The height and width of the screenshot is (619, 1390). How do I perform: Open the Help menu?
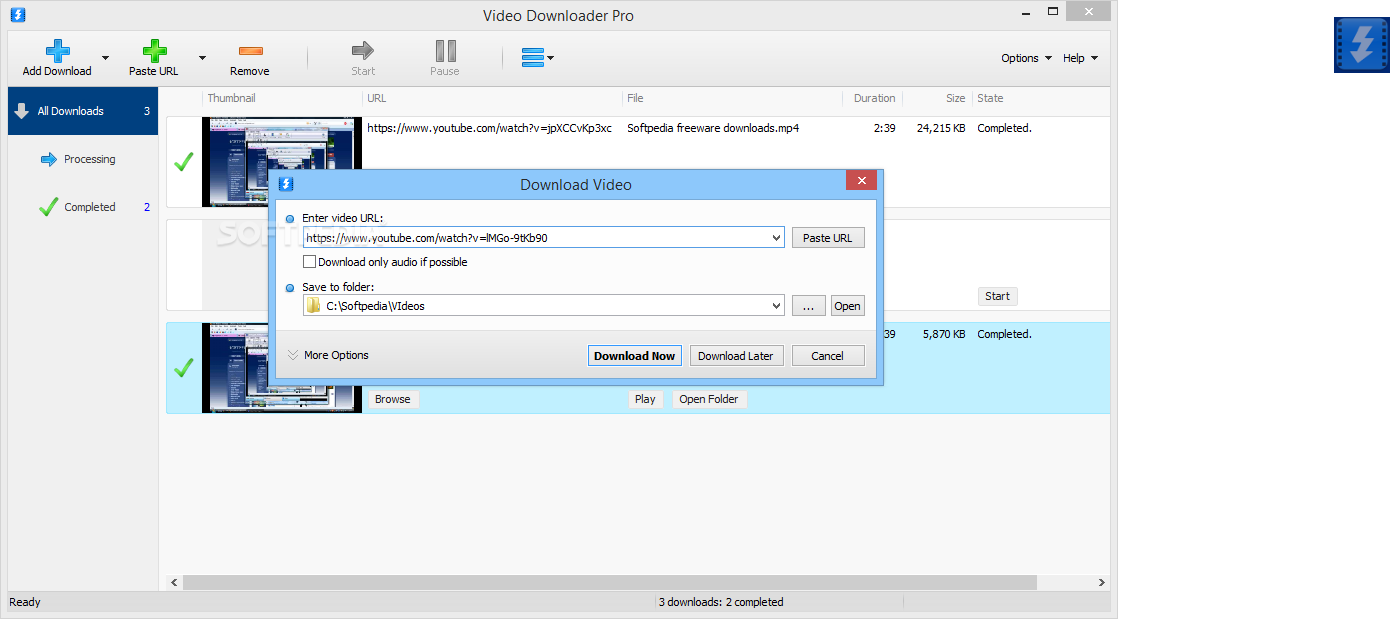click(1080, 58)
